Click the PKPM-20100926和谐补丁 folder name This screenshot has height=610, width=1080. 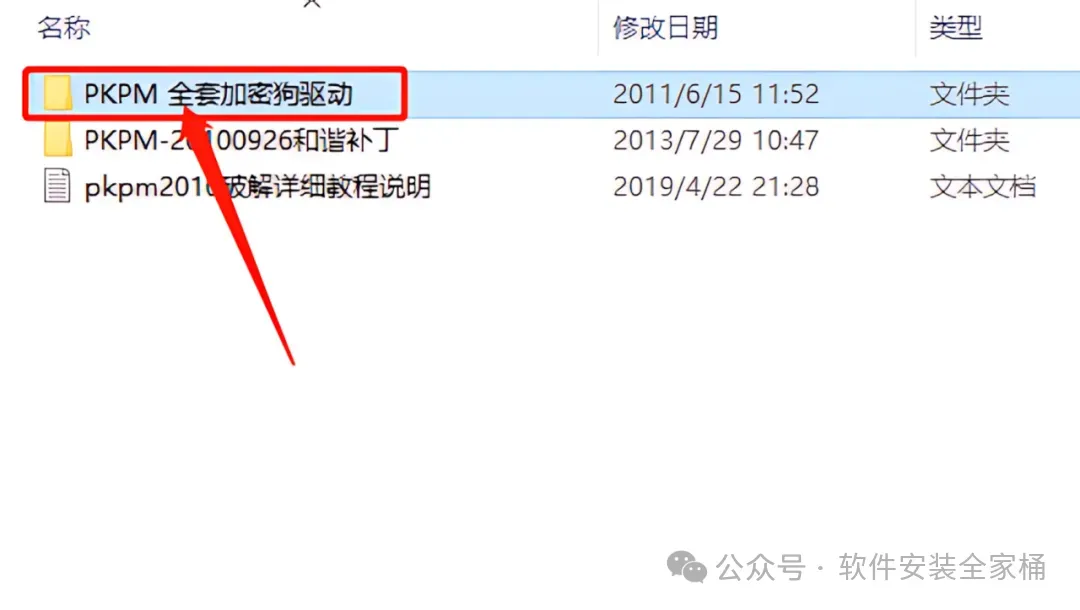pos(241,140)
